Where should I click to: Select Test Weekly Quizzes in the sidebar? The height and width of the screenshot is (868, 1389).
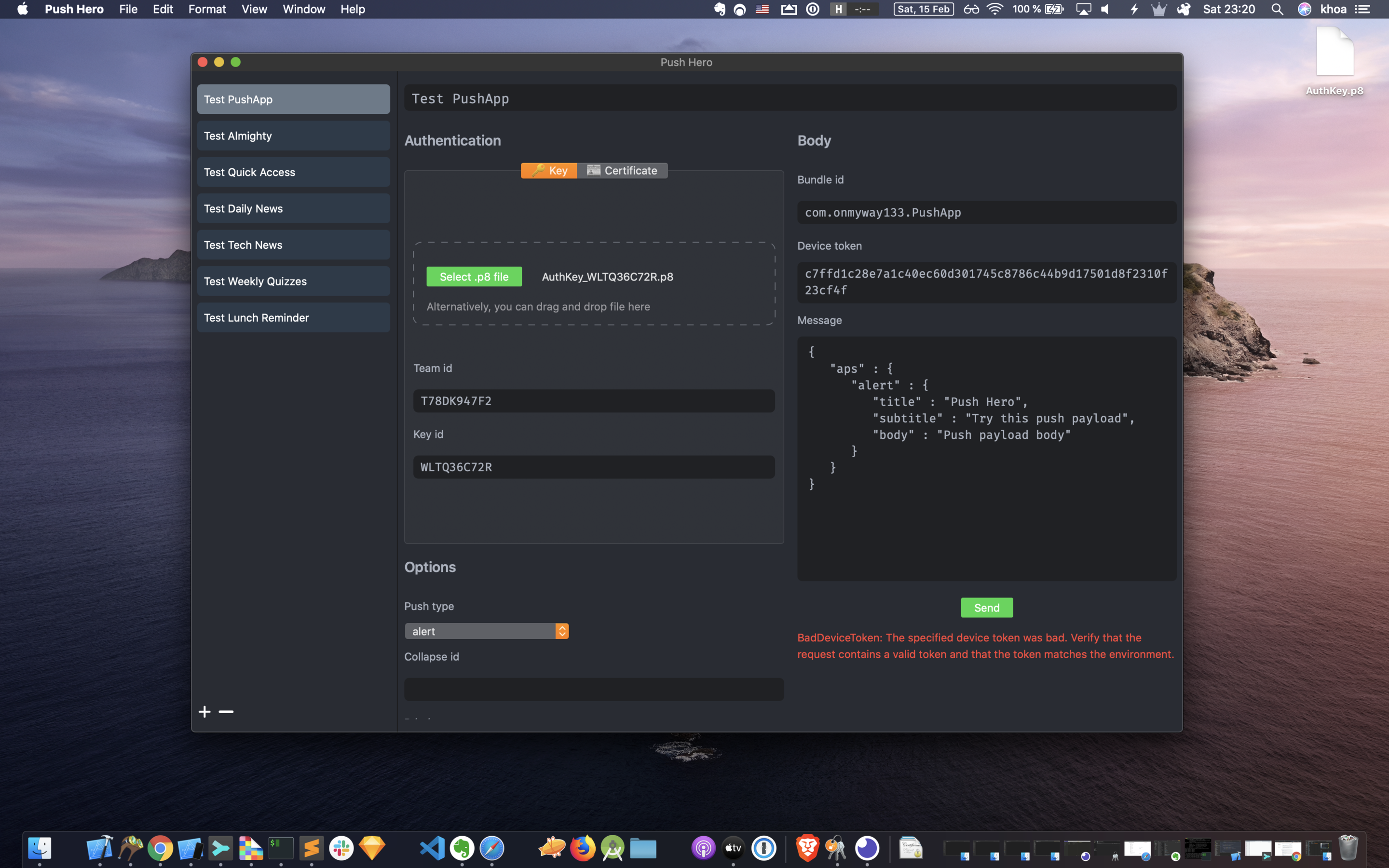293,281
